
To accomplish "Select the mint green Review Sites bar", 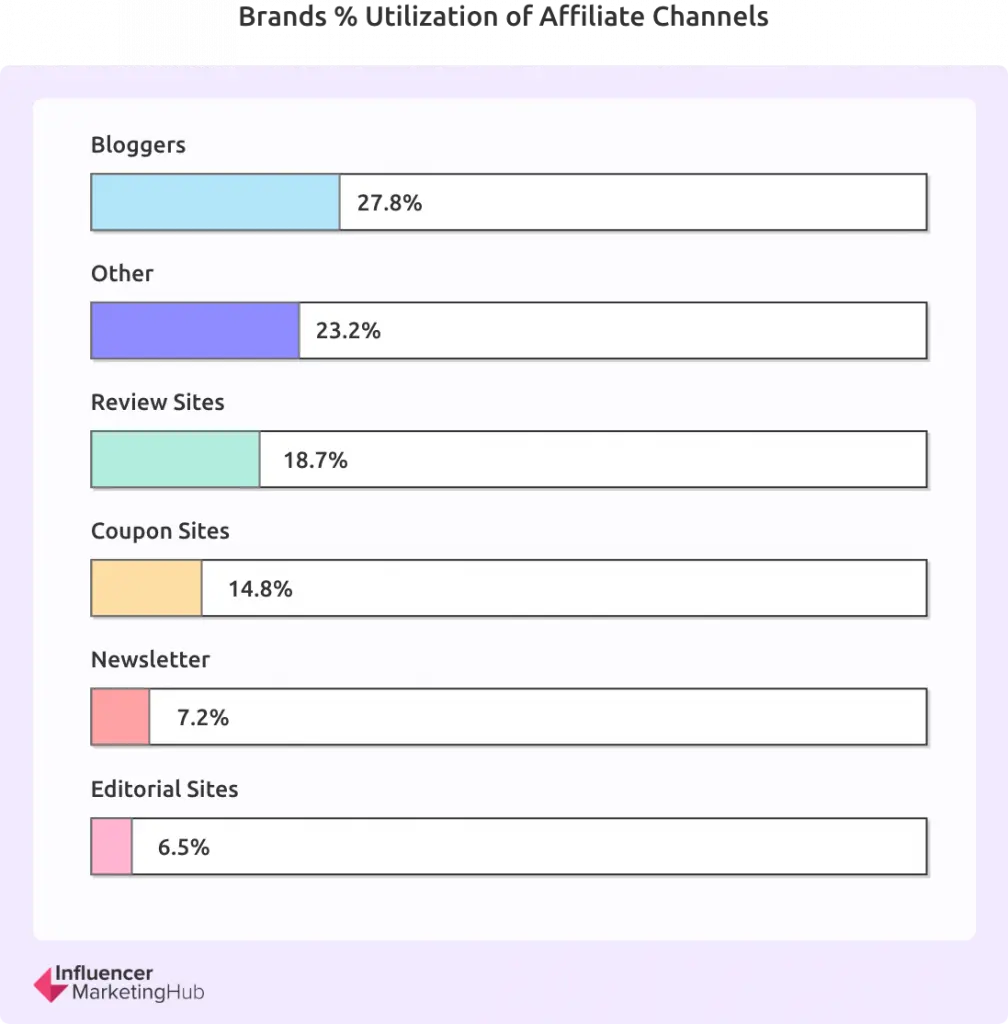I will (x=176, y=459).
